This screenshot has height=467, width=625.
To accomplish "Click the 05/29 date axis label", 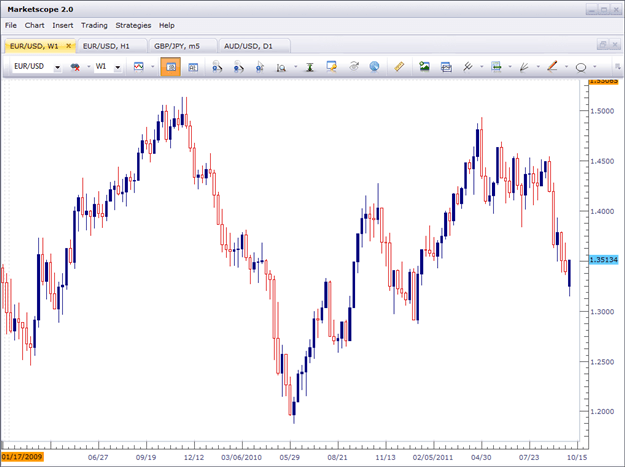I will click(290, 457).
